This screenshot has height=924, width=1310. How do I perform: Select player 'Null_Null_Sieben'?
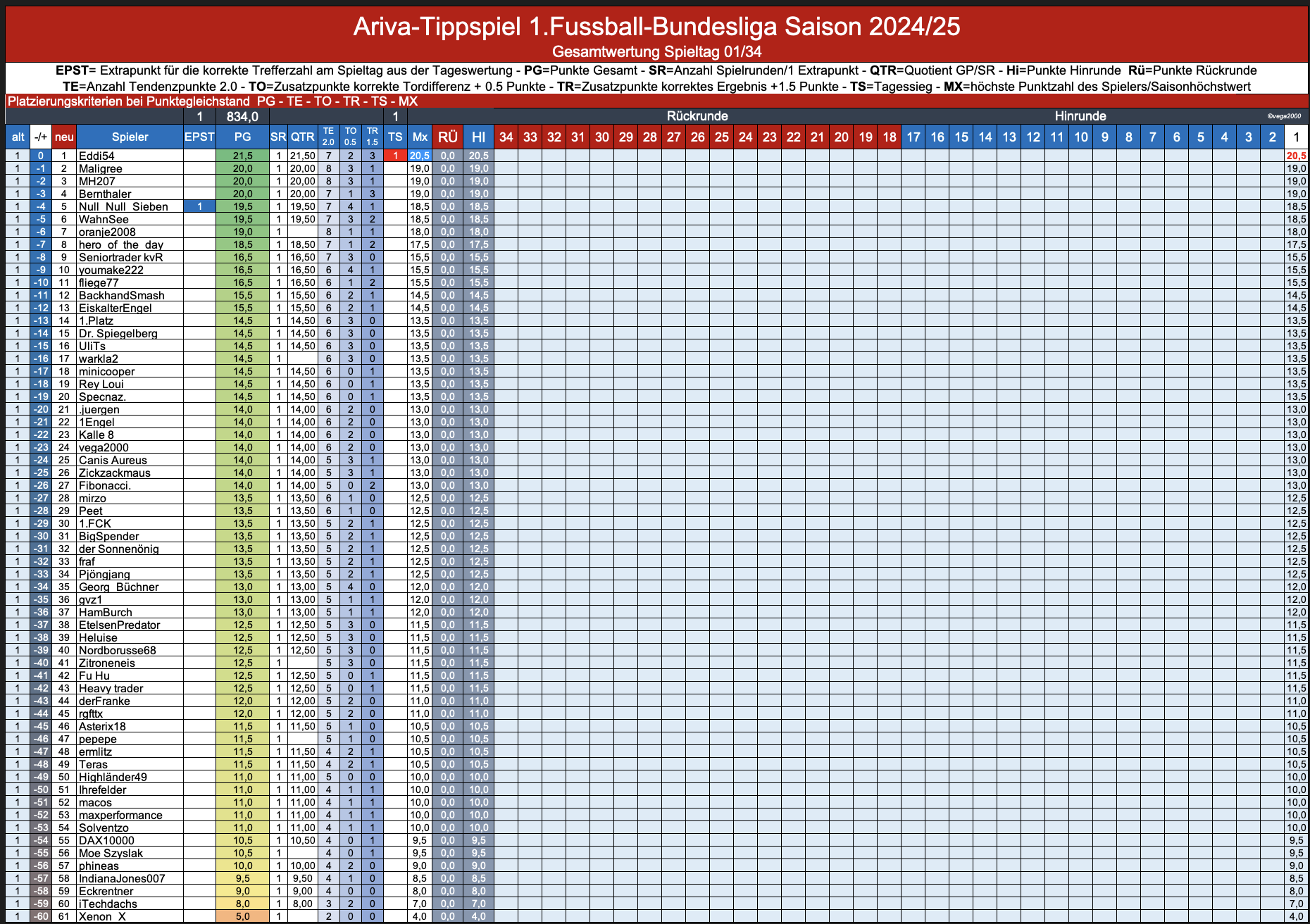(123, 206)
